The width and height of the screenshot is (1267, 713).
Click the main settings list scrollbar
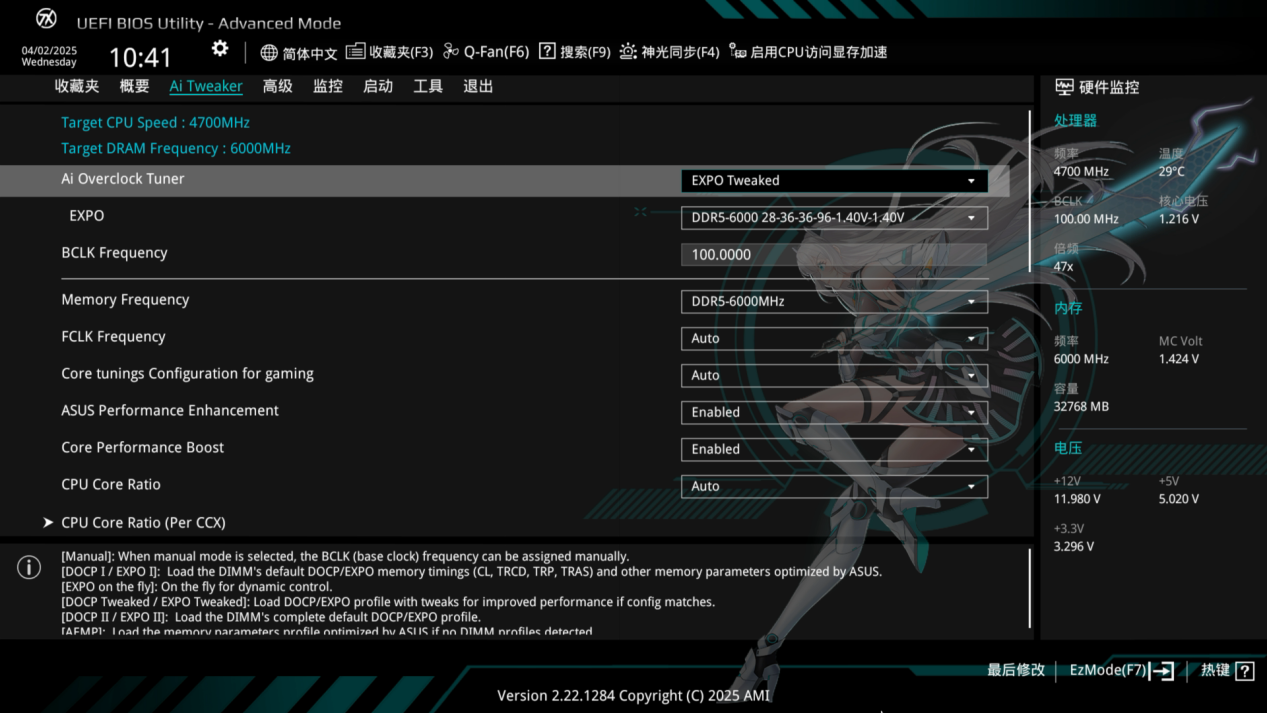1030,190
